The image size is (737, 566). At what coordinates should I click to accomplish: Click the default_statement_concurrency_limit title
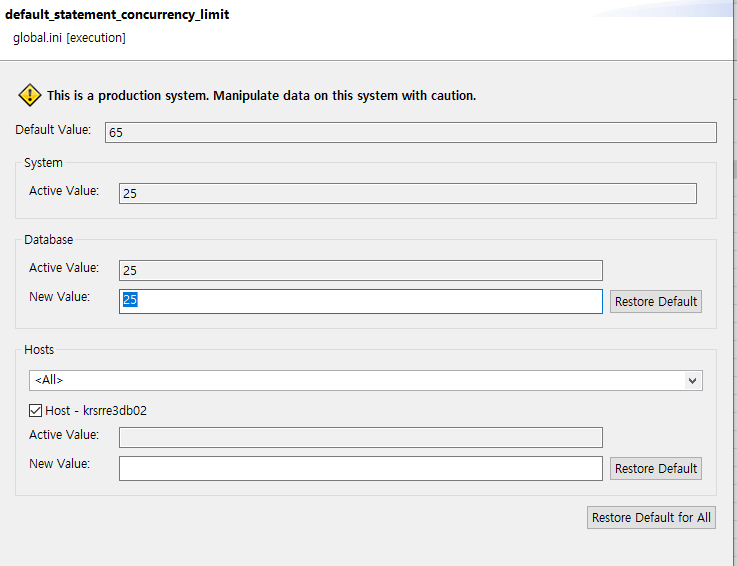click(x=117, y=15)
